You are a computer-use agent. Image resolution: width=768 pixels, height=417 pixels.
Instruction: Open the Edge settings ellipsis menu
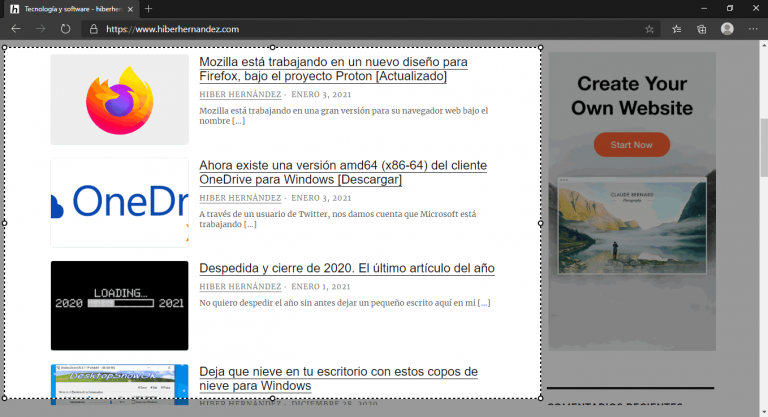(x=753, y=29)
